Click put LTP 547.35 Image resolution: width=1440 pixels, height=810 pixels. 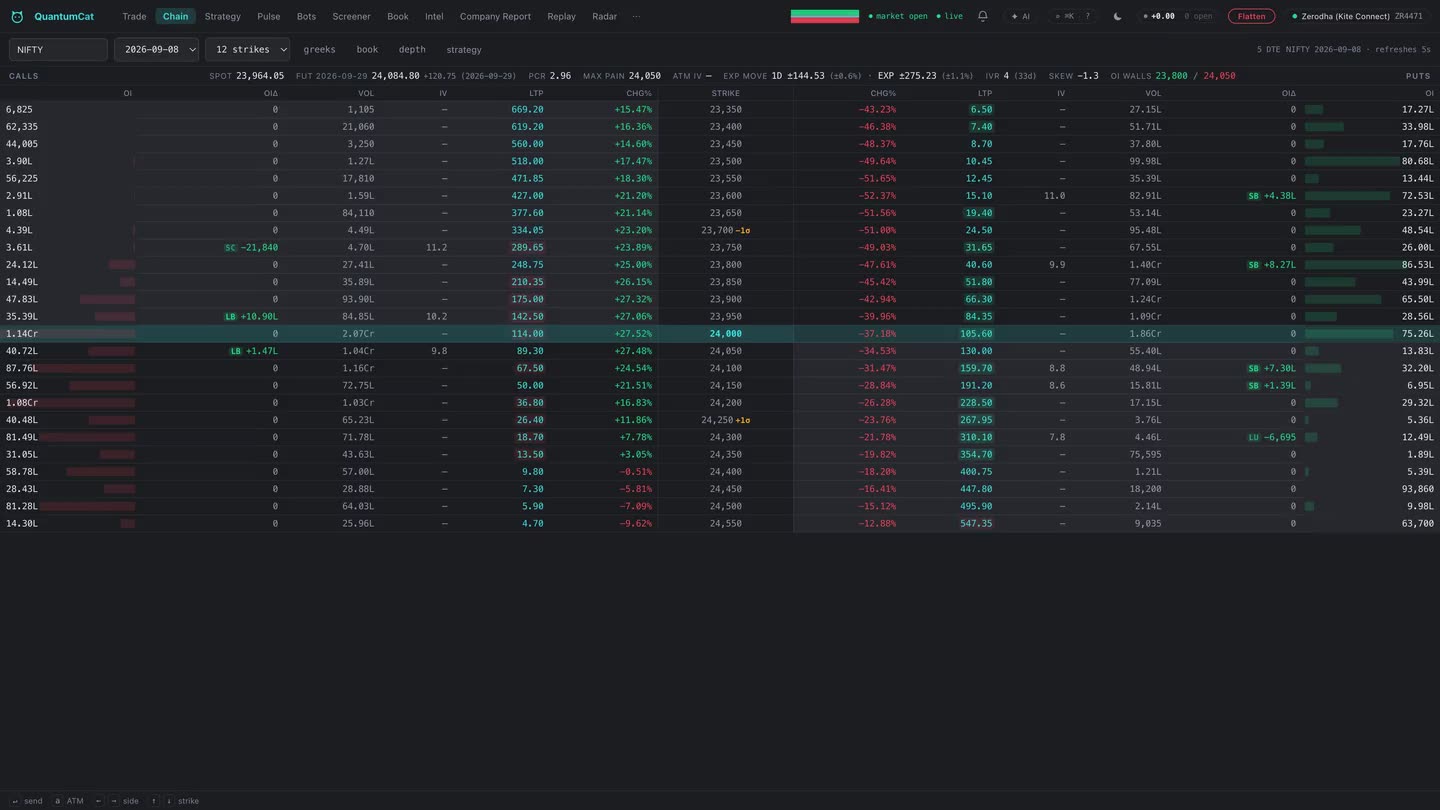coord(976,524)
